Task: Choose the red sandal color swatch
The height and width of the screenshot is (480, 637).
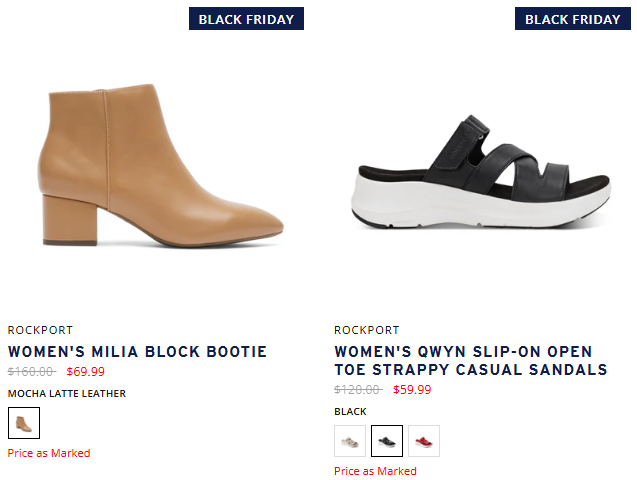Action: 424,441
